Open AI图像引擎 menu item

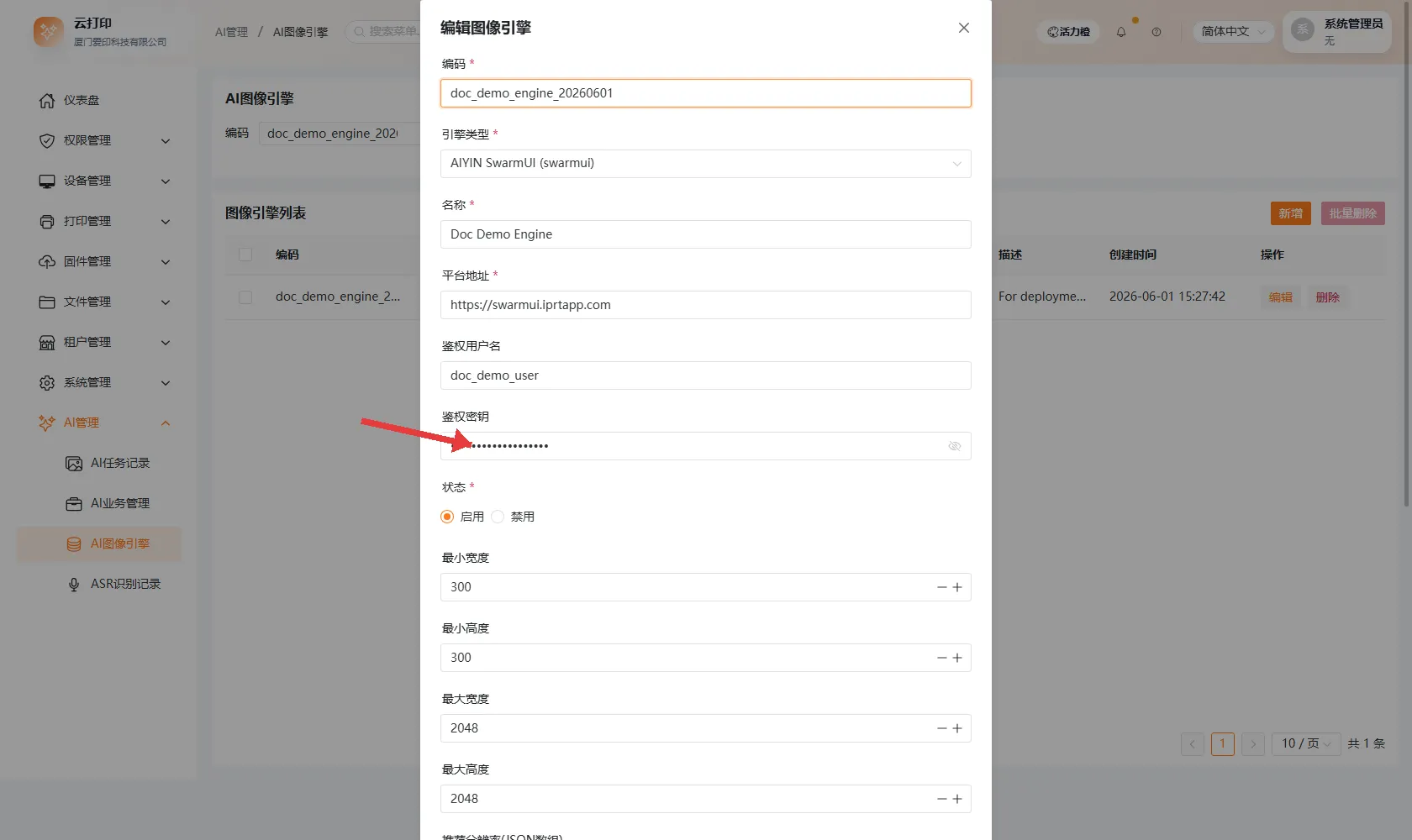(99, 544)
